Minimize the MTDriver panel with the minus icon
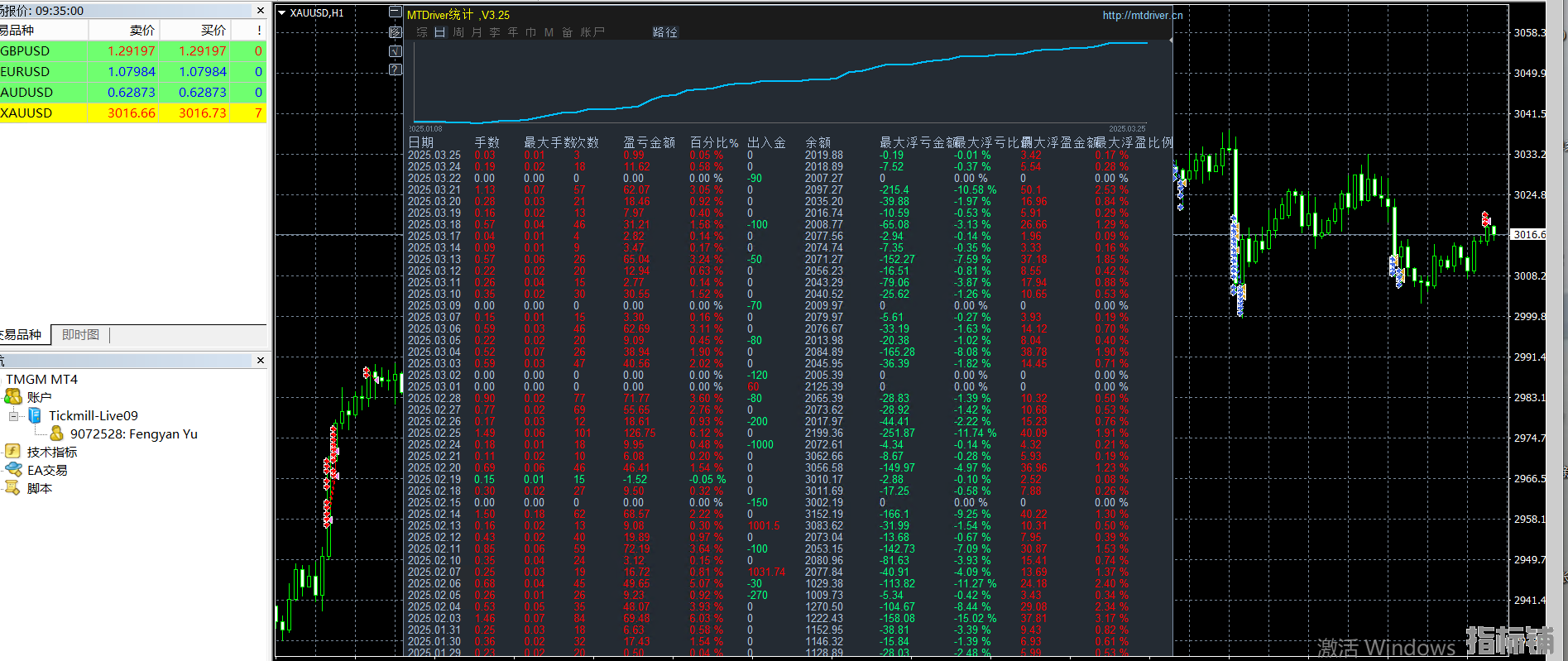 [396, 12]
